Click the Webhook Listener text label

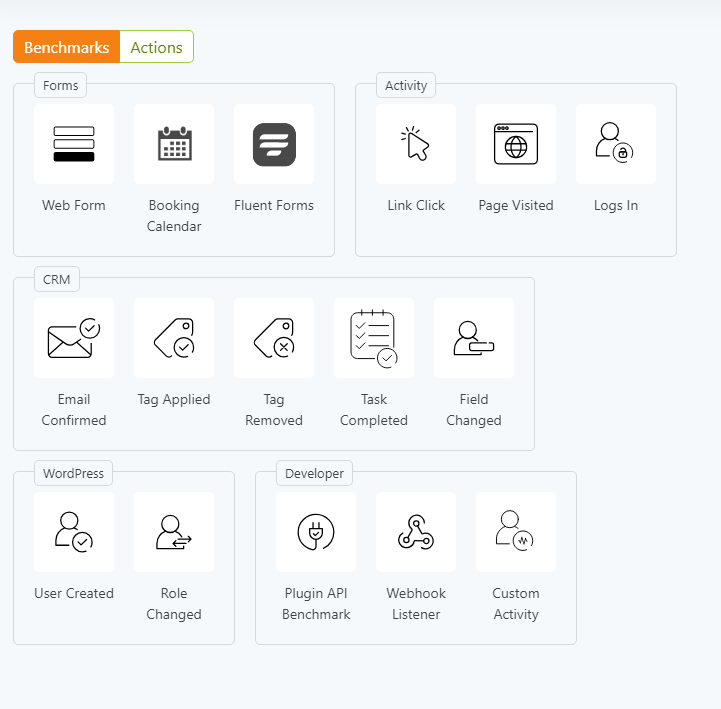(416, 604)
